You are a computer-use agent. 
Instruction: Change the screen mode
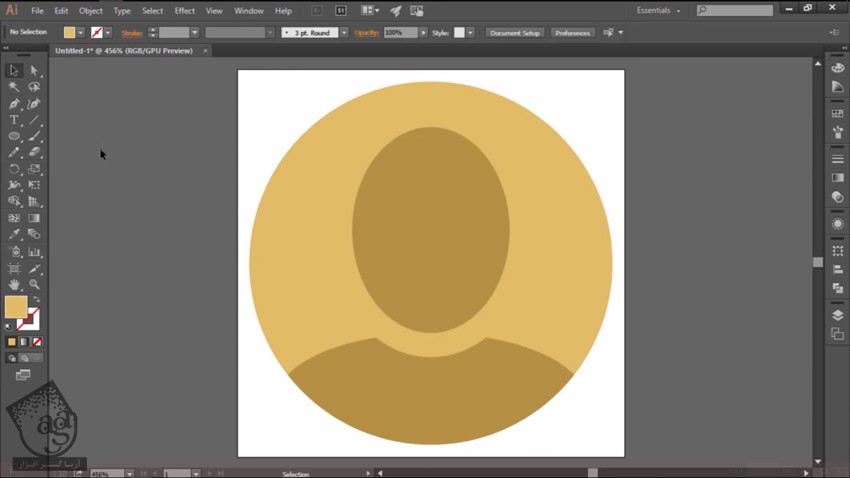pyautogui.click(x=23, y=375)
